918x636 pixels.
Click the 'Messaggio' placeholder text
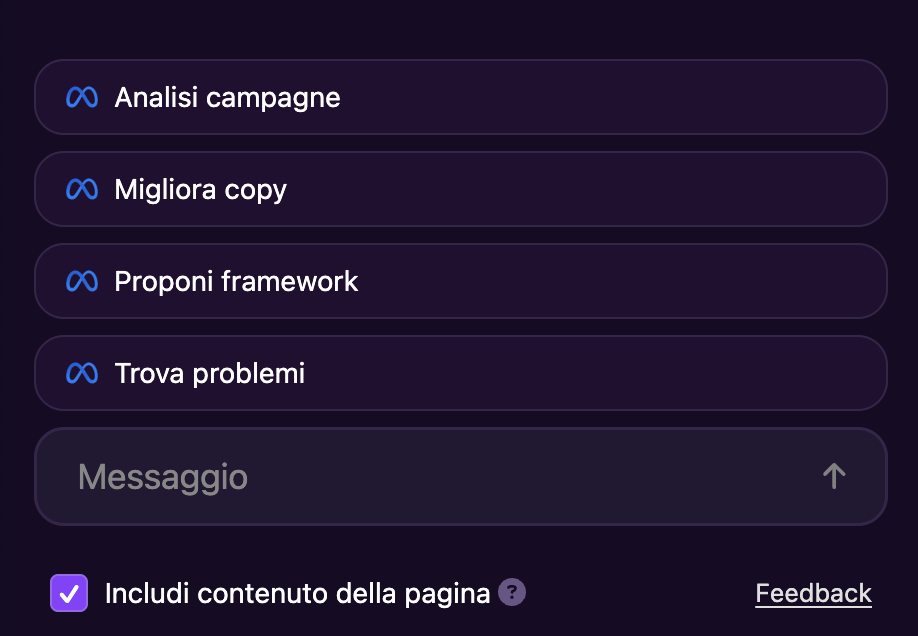(x=163, y=477)
